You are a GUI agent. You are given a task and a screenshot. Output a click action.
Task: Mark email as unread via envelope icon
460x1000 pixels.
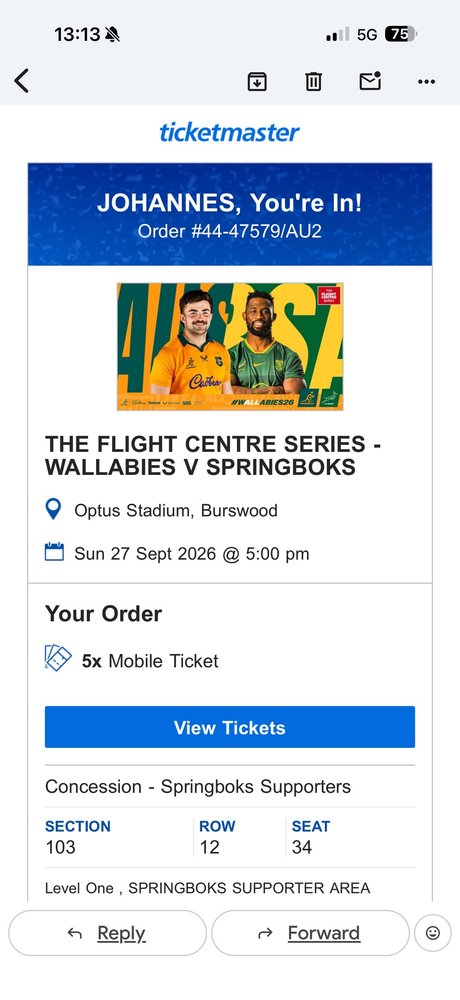coord(370,81)
